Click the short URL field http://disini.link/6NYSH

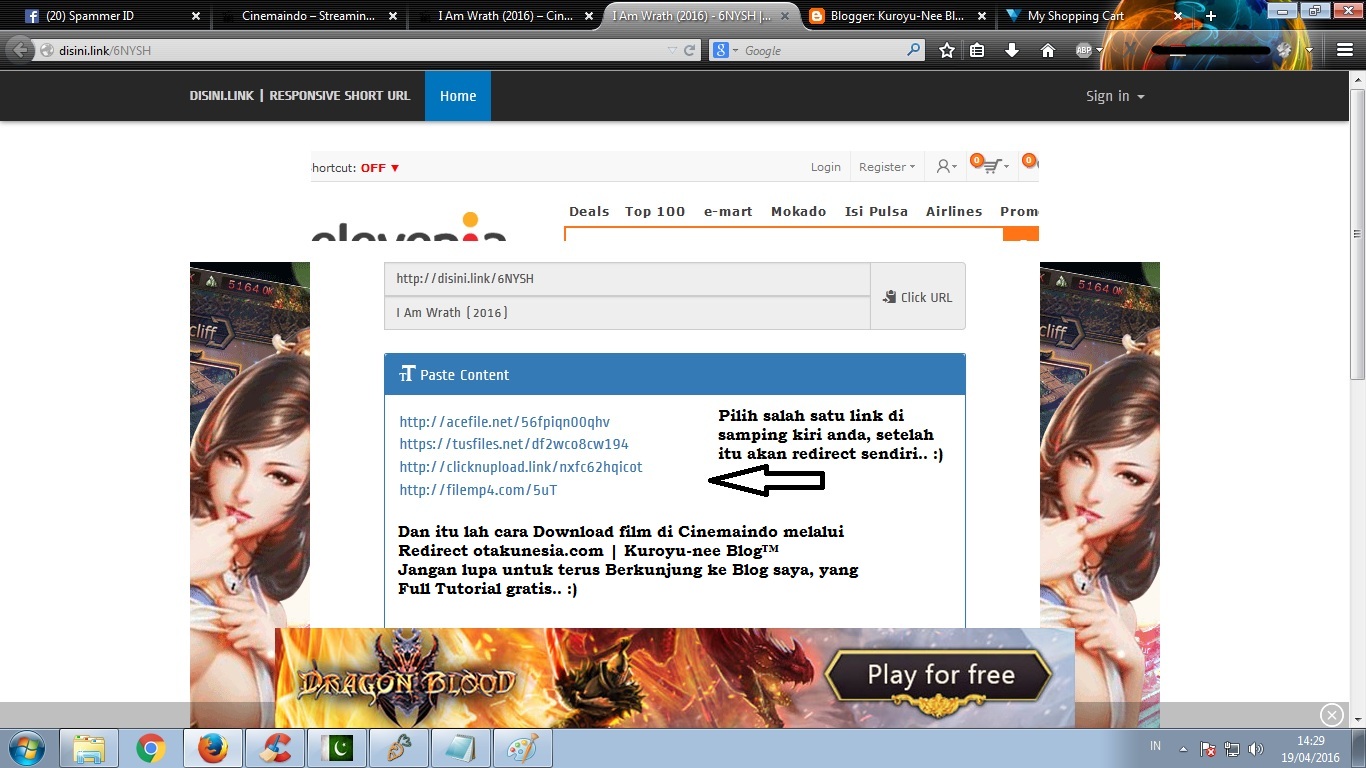coord(627,279)
